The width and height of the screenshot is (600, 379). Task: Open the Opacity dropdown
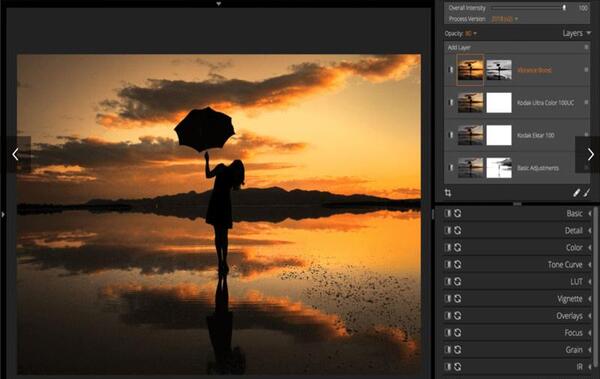(x=471, y=34)
